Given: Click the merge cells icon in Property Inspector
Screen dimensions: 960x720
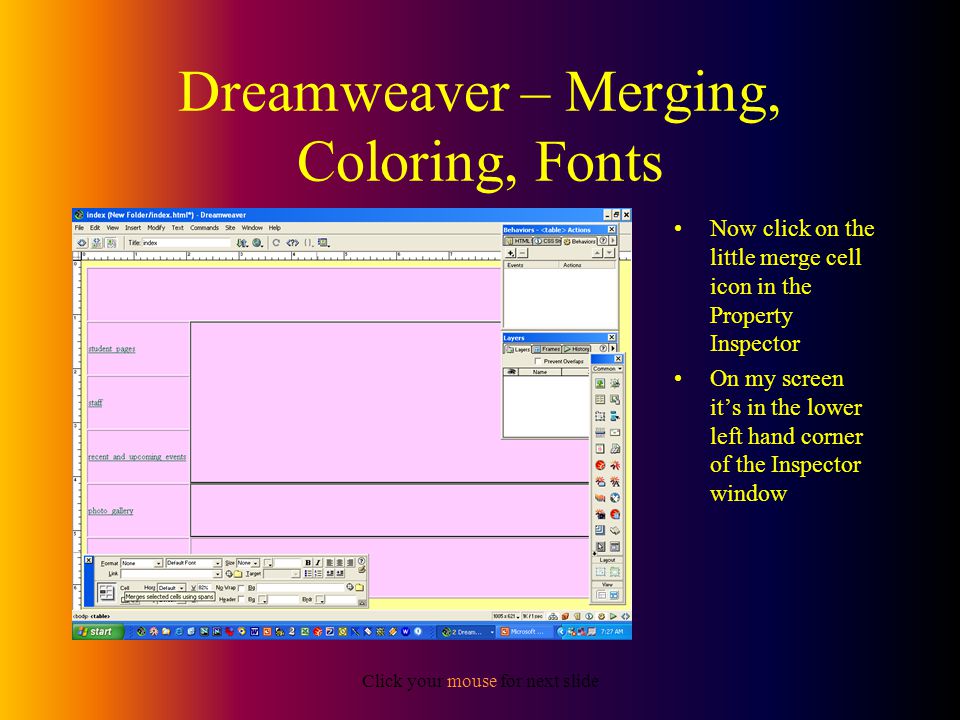Looking at the screenshot, I should (x=125, y=601).
